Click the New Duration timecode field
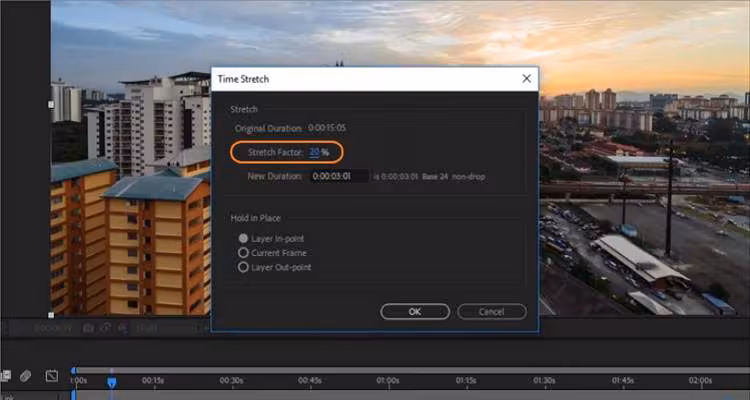The height and width of the screenshot is (400, 750). (339, 176)
